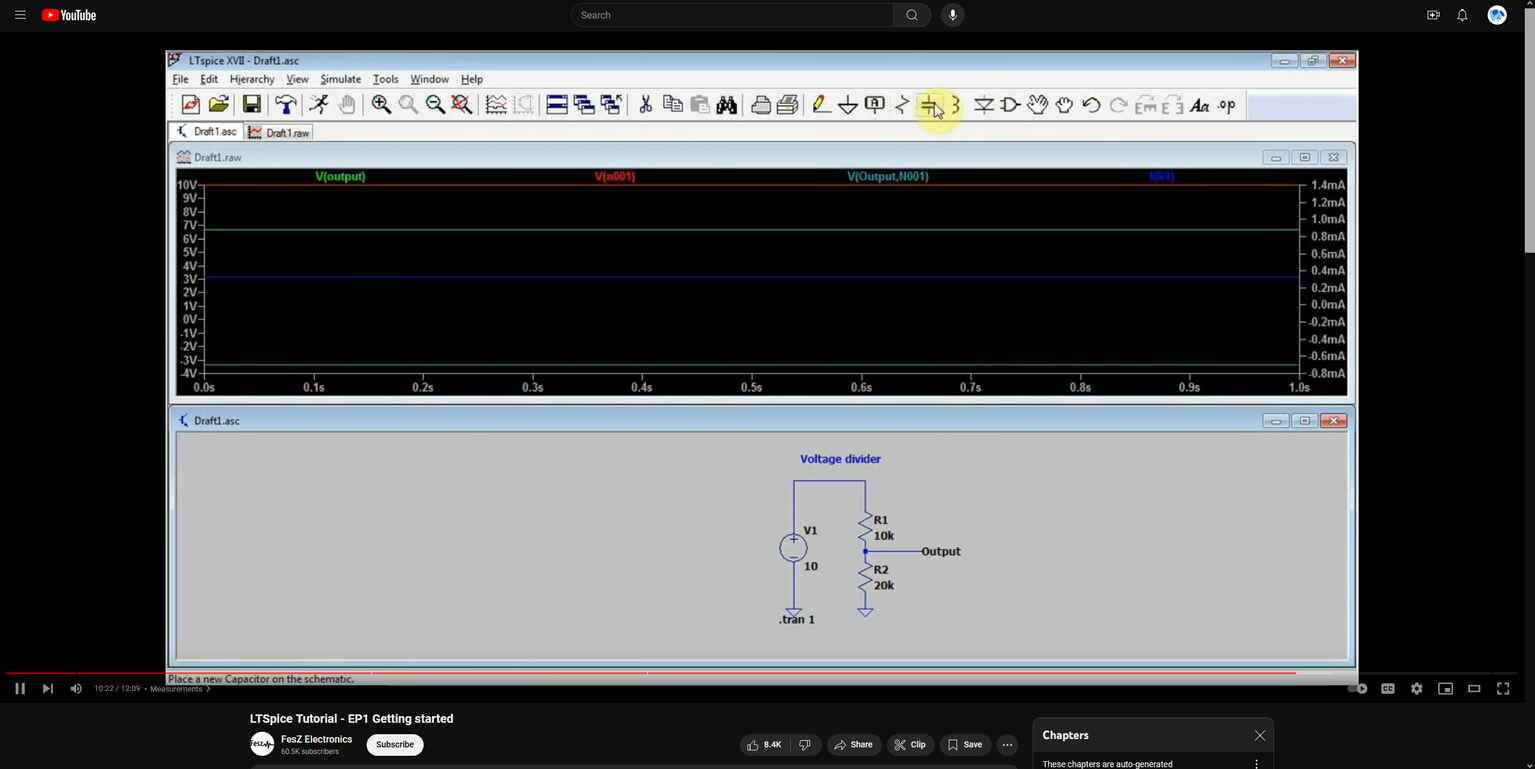Select the Place Inductor tool
The width and height of the screenshot is (1535, 769).
pos(956,105)
